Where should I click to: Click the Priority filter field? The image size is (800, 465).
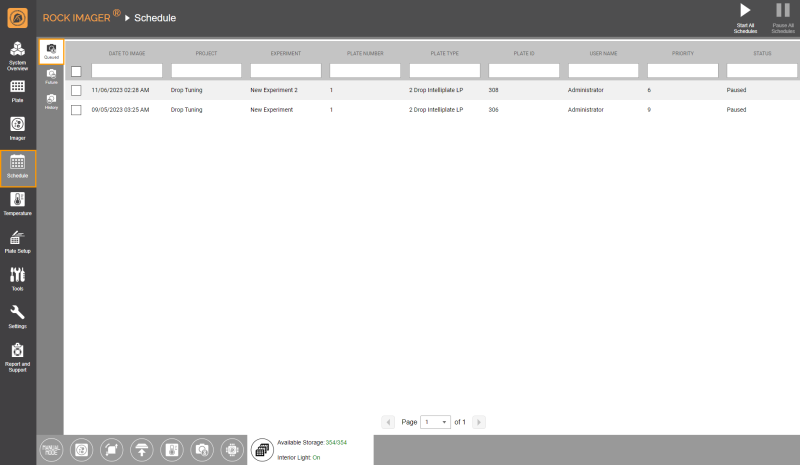[683, 70]
